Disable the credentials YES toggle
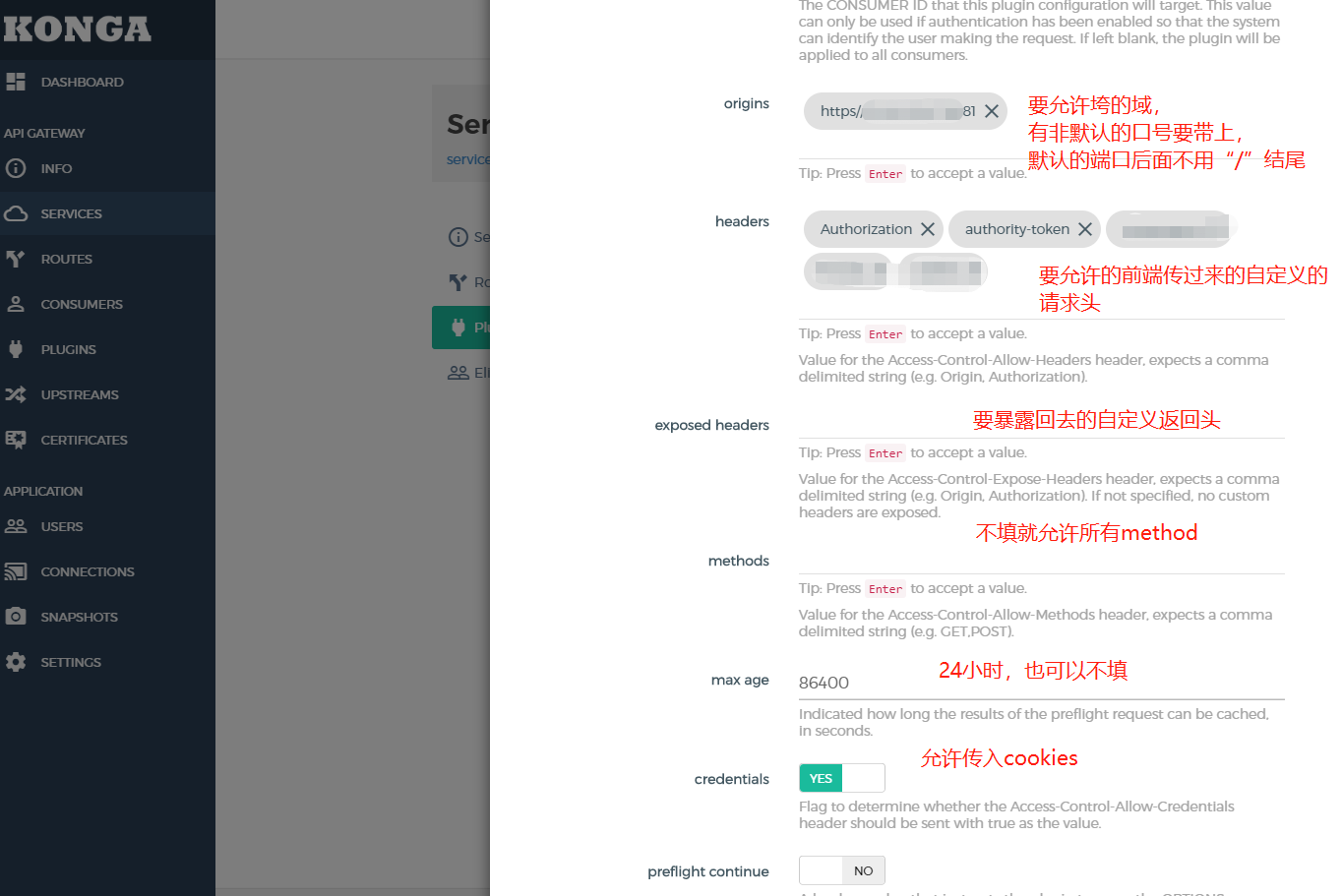1342x896 pixels. (820, 777)
